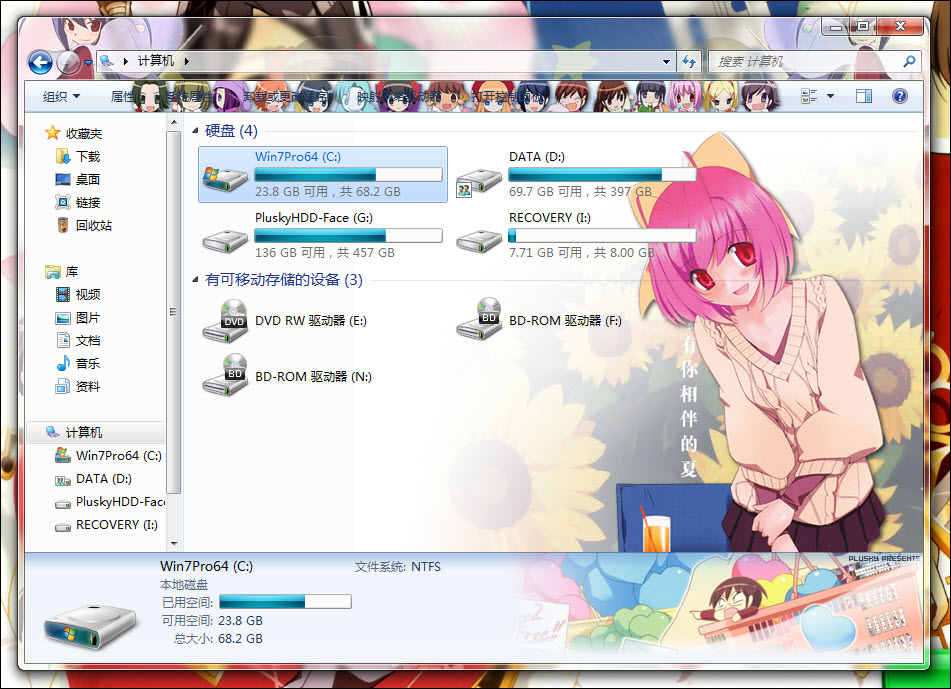Click the blue help question mark icon
This screenshot has width=951, height=689.
[x=900, y=96]
